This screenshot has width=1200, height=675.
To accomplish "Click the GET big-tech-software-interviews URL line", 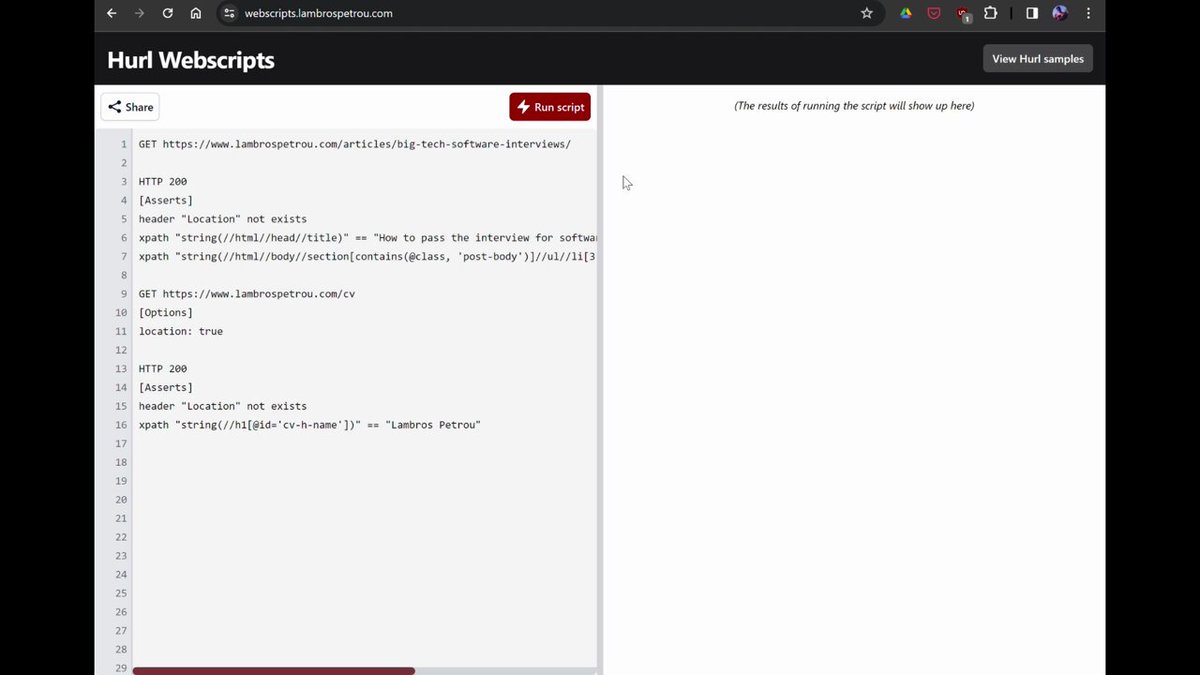I will 355,144.
